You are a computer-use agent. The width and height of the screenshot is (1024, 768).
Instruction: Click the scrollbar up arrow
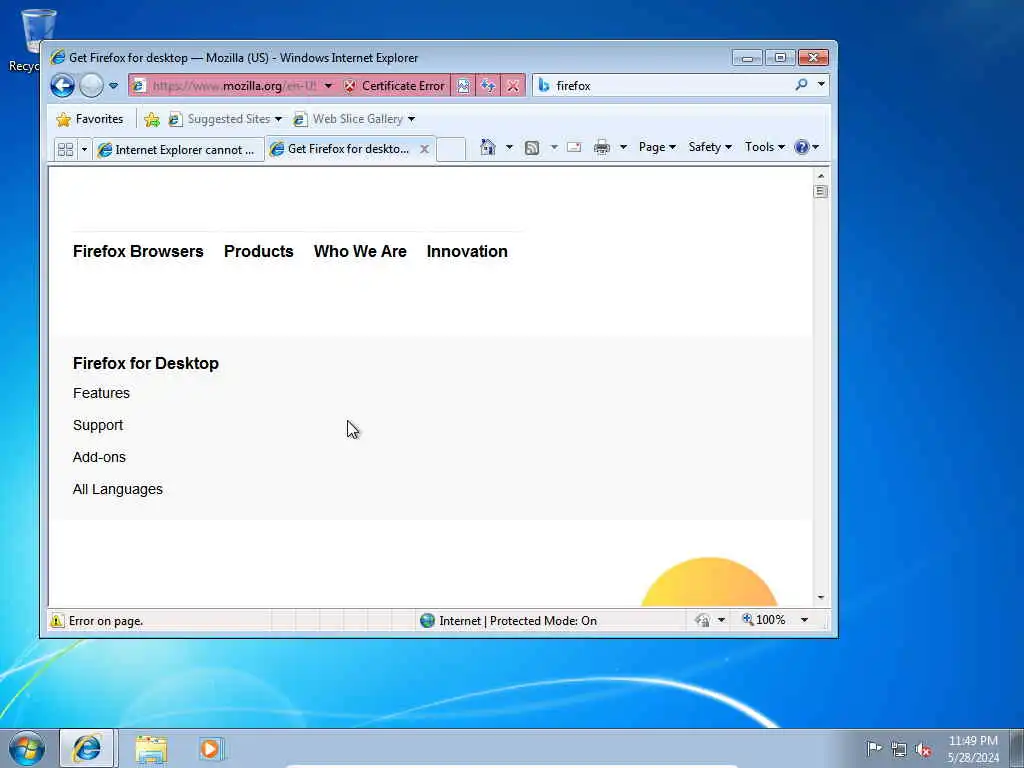click(821, 176)
